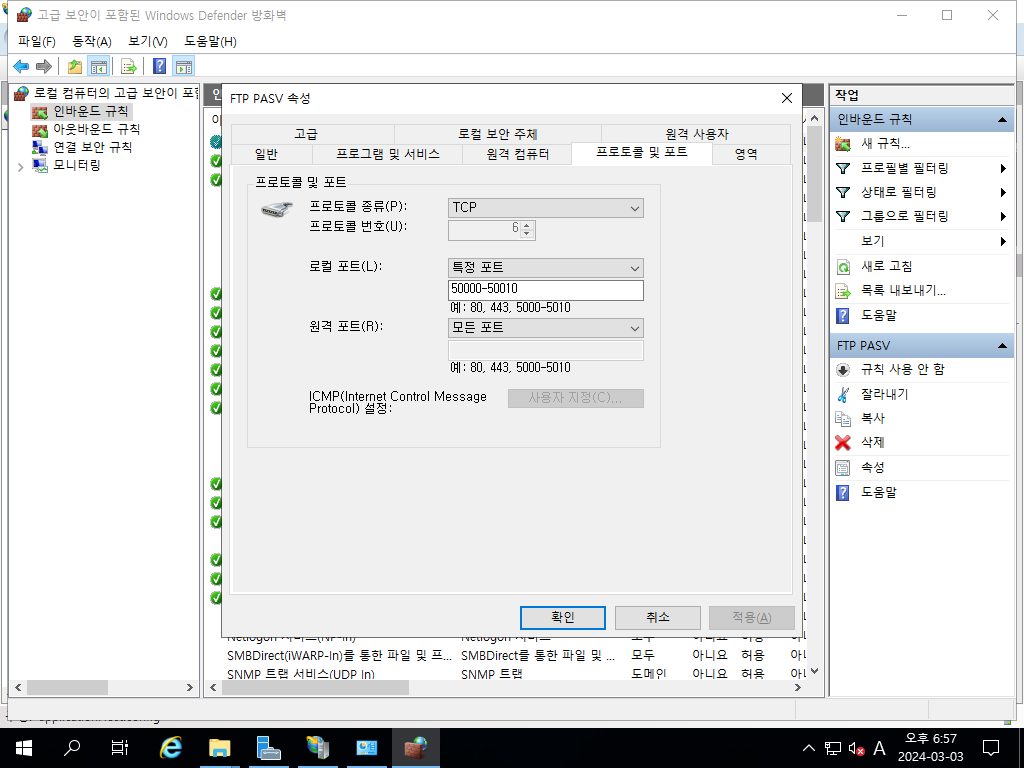Click the export list toolbar icon
The width and height of the screenshot is (1024, 768).
coord(129,66)
